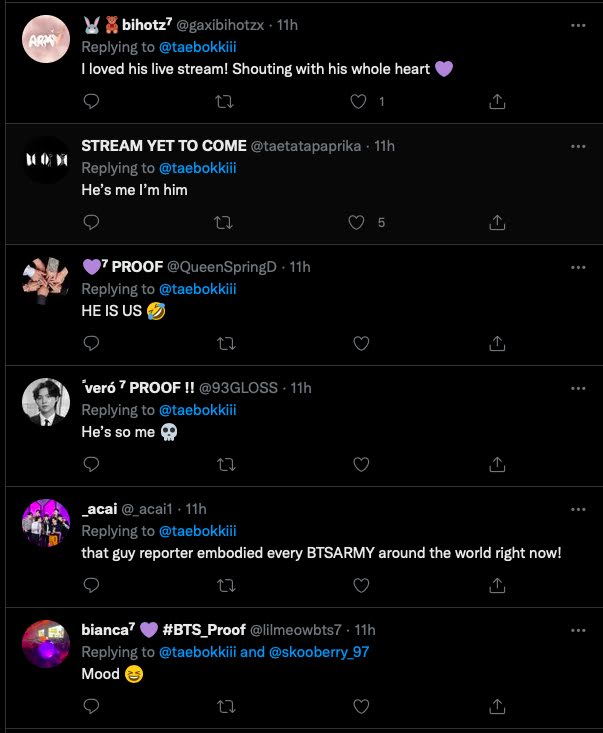The image size is (603, 733).
Task: Reply to veró's 'He's so me' tweet
Action: (91, 464)
